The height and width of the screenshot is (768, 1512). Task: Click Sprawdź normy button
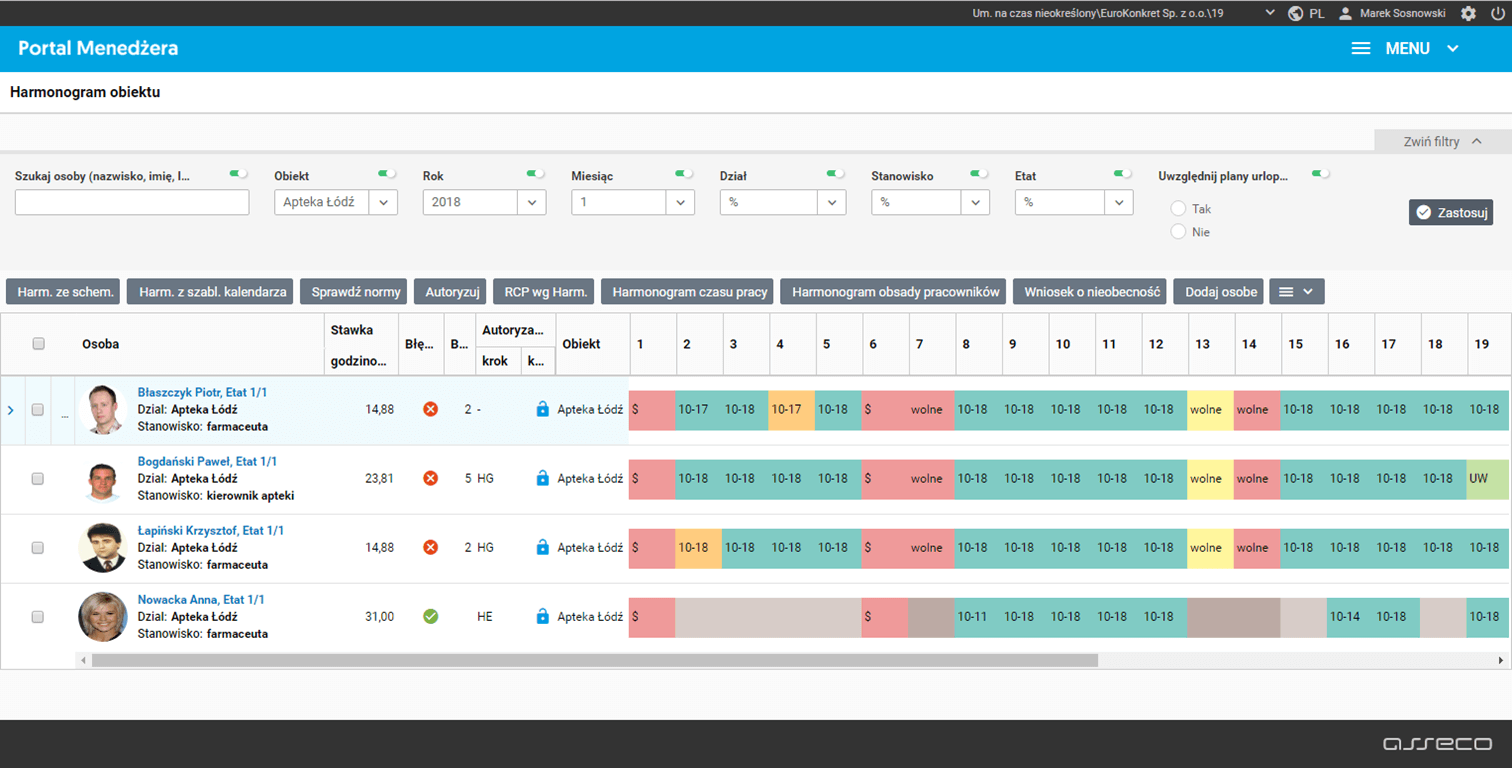click(x=356, y=292)
